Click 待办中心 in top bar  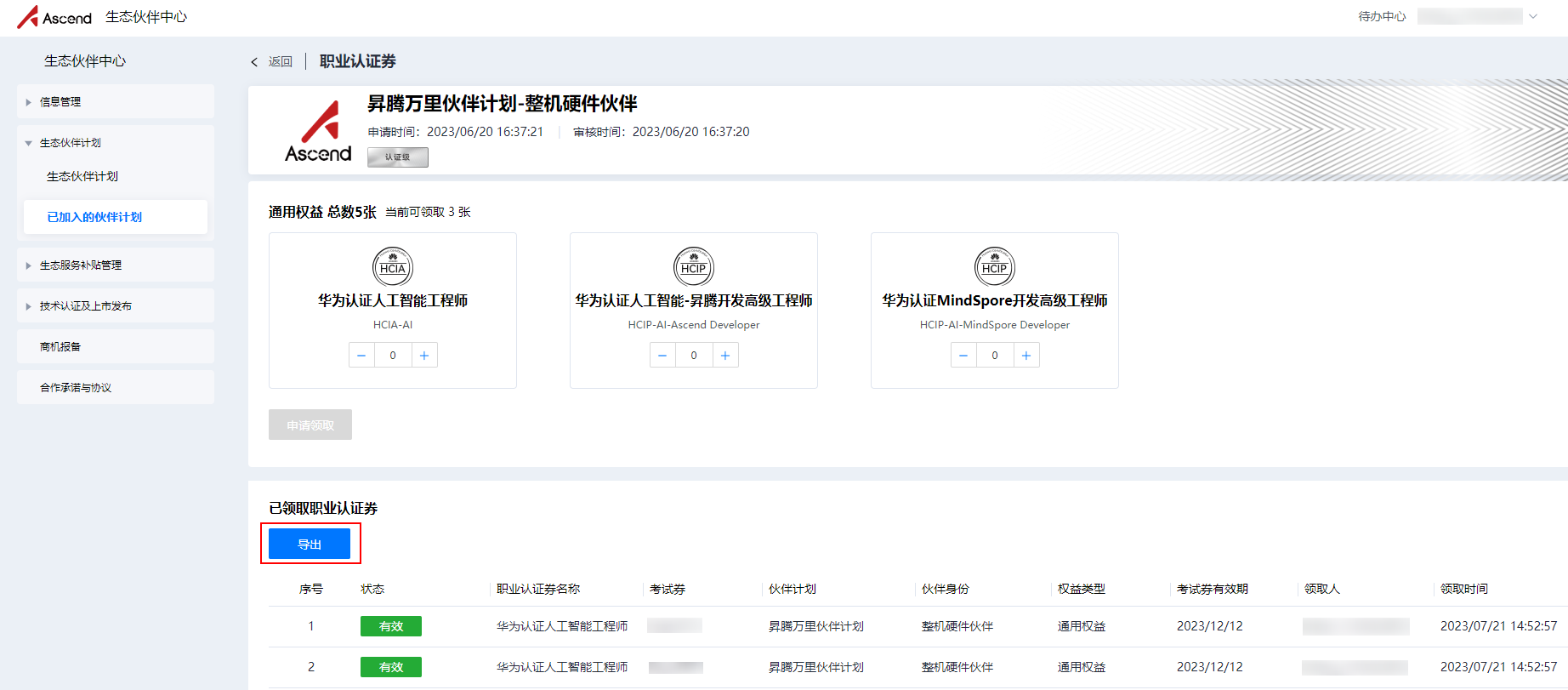tap(1382, 16)
